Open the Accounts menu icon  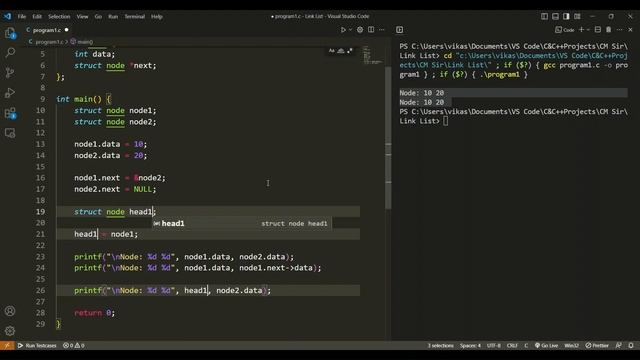click(x=10, y=311)
